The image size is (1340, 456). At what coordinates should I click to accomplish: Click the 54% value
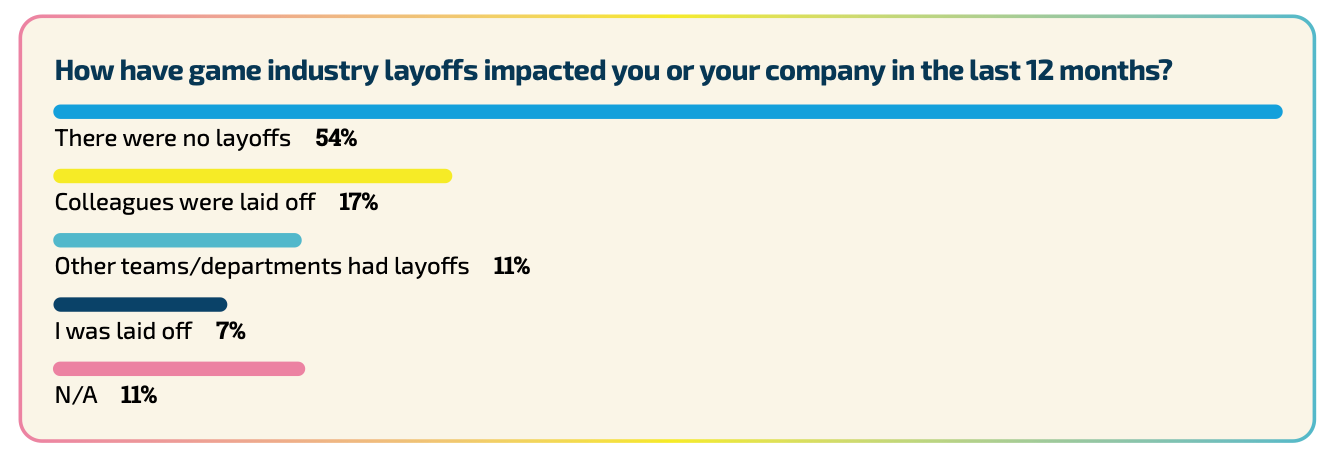coord(336,139)
